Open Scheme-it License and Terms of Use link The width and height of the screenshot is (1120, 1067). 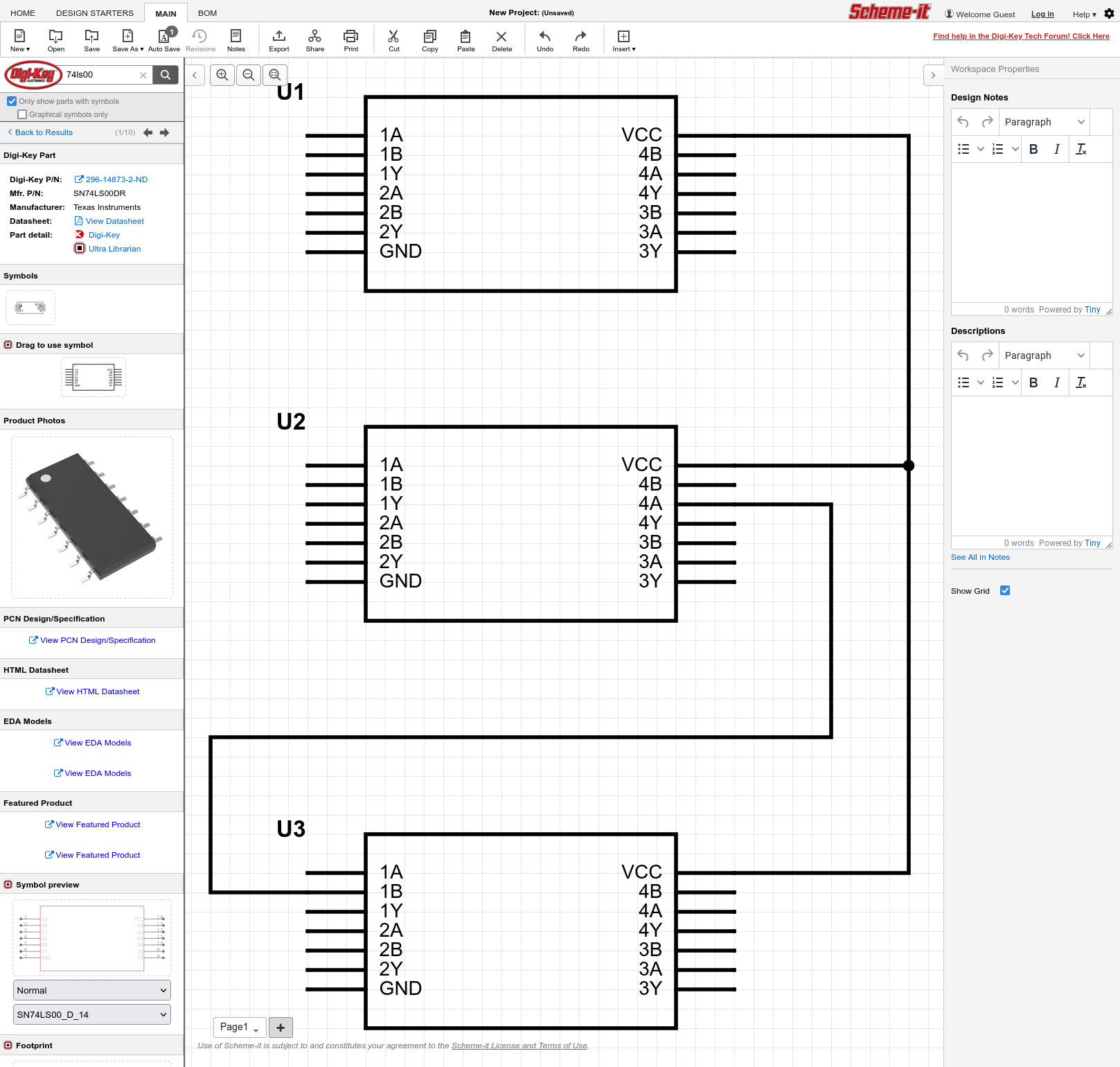click(519, 1046)
